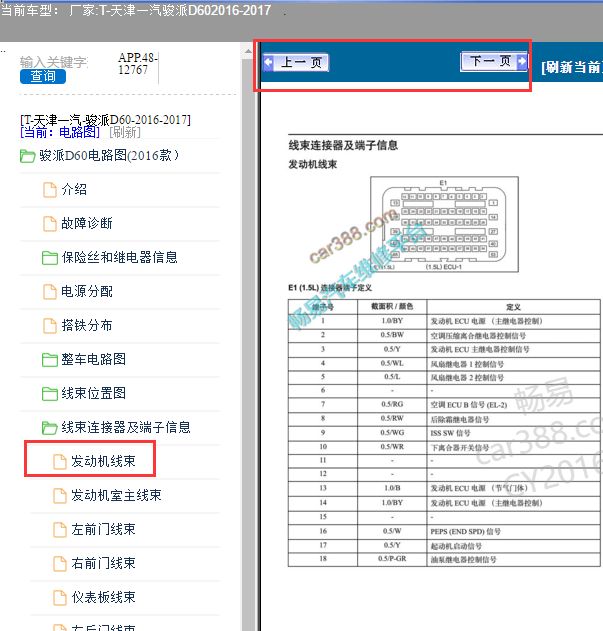Select the 右前门线束 page
Screen dimensions: 603x631
pyautogui.click(x=103, y=563)
